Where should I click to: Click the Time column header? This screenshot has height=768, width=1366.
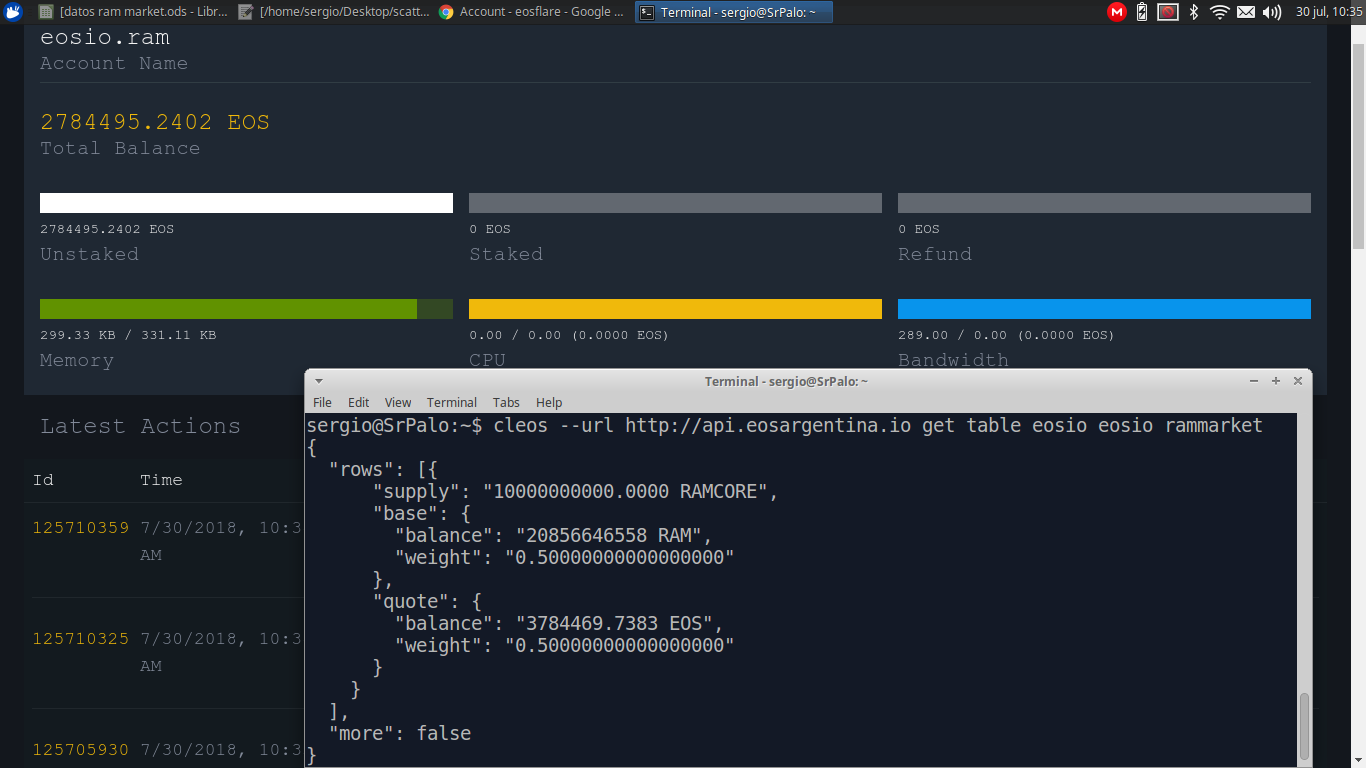(161, 480)
